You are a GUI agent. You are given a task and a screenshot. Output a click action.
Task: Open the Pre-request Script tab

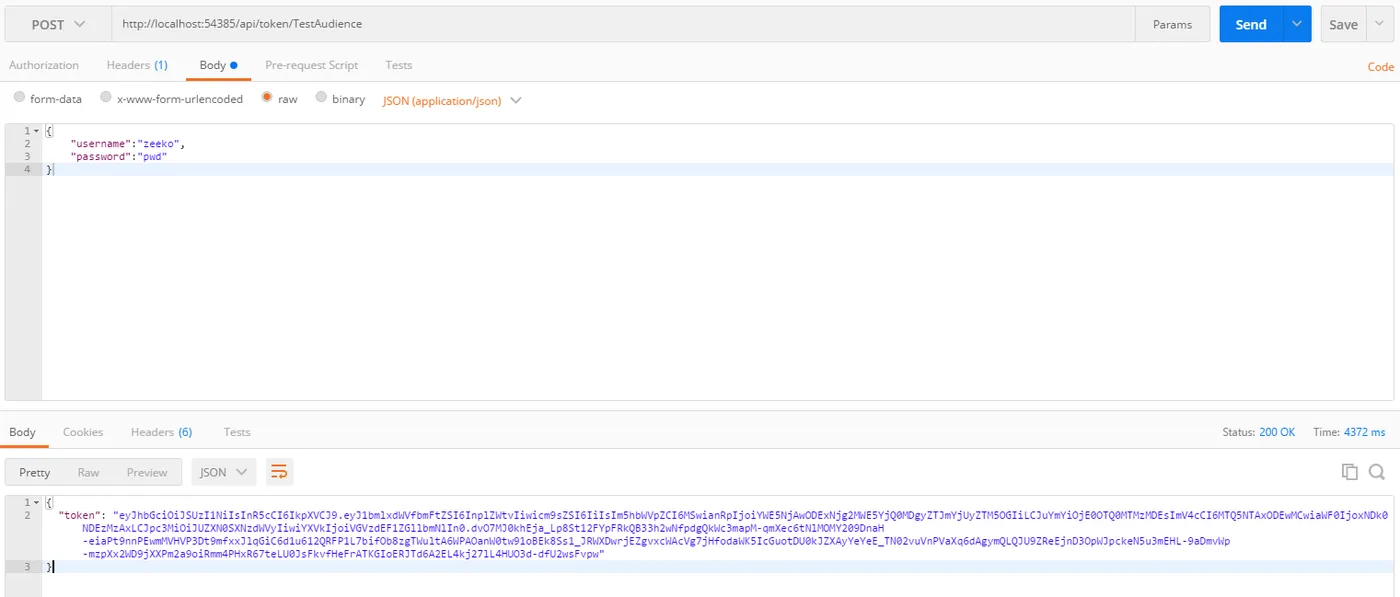[311, 65]
